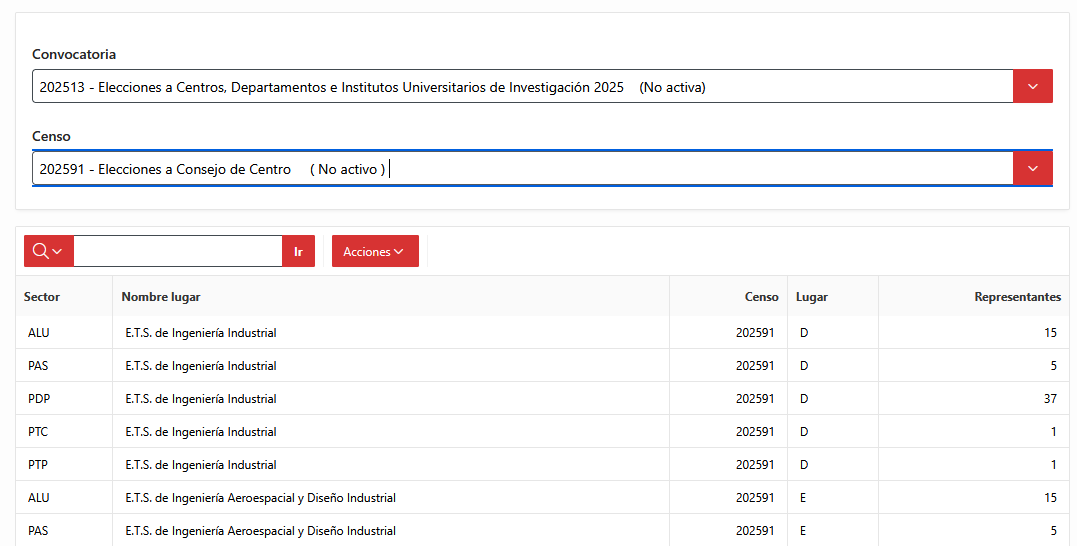Click the Censo selection field

coord(523,168)
